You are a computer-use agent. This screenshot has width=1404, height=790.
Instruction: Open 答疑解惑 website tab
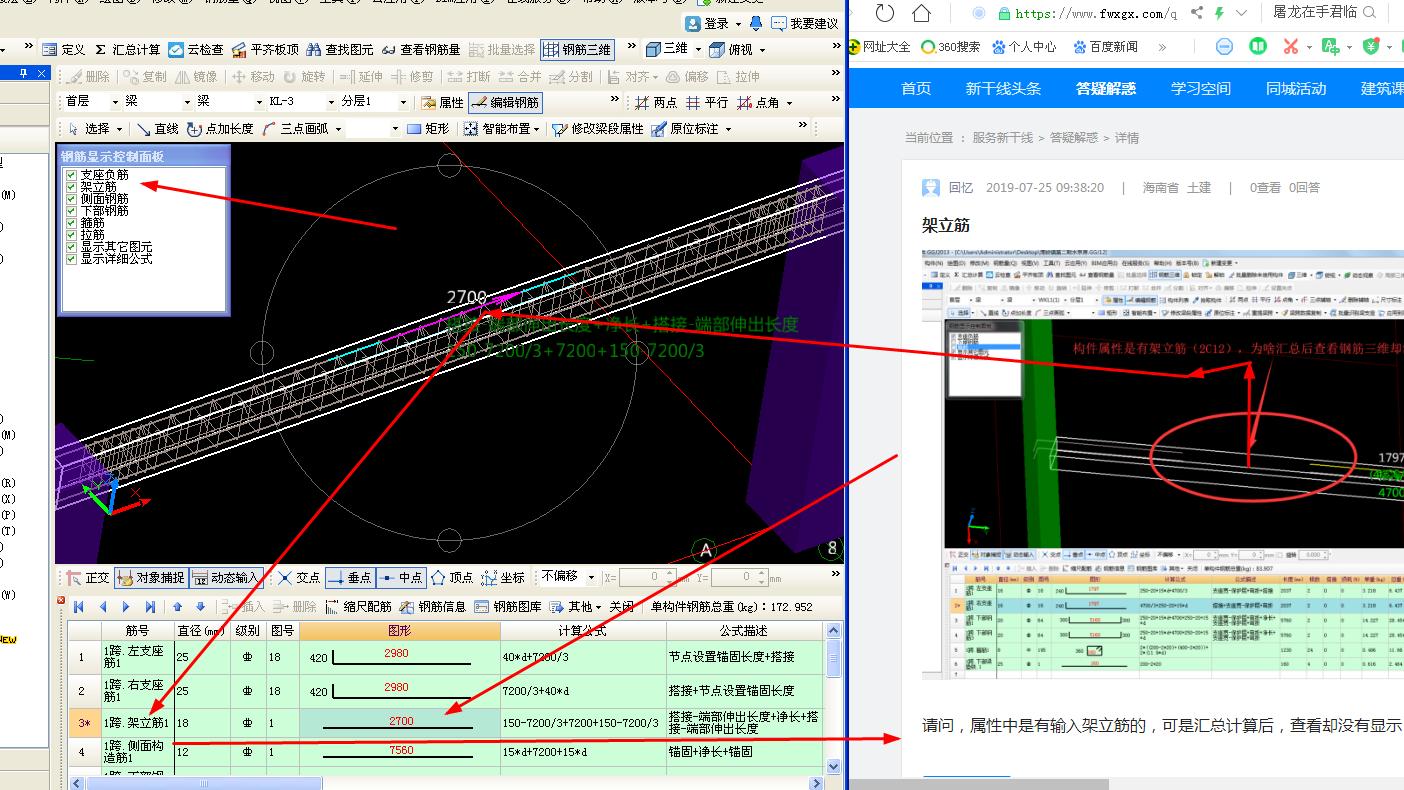1106,88
